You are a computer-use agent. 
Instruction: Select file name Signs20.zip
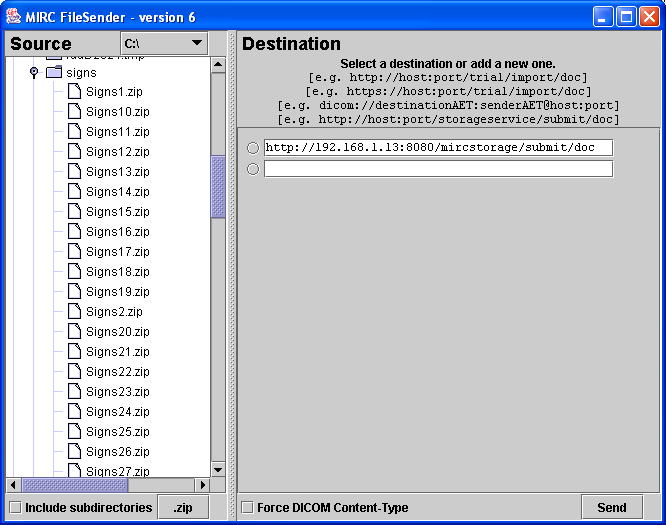pyautogui.click(x=118, y=332)
